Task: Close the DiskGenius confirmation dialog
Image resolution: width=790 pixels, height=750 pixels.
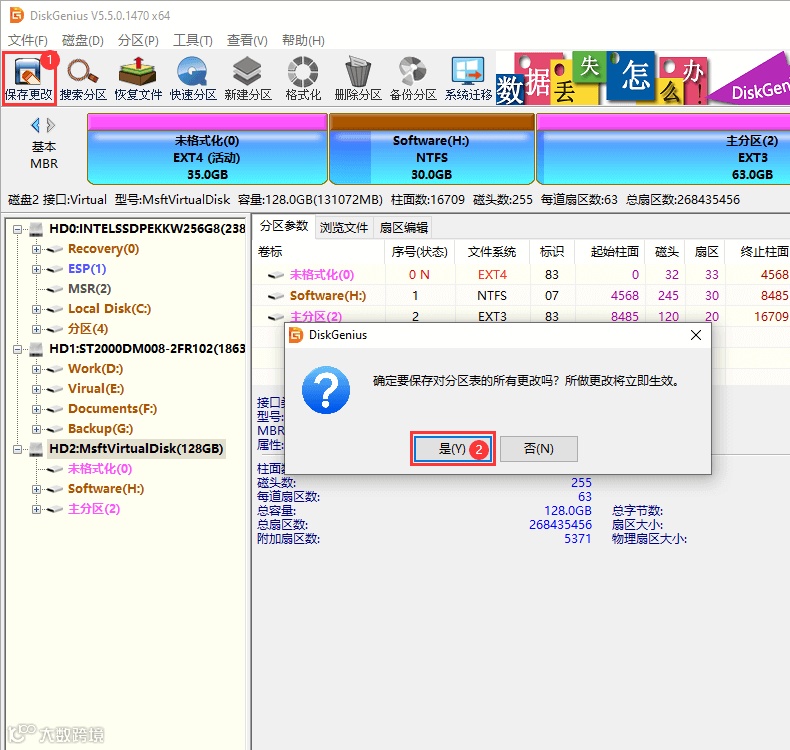Action: 696,335
